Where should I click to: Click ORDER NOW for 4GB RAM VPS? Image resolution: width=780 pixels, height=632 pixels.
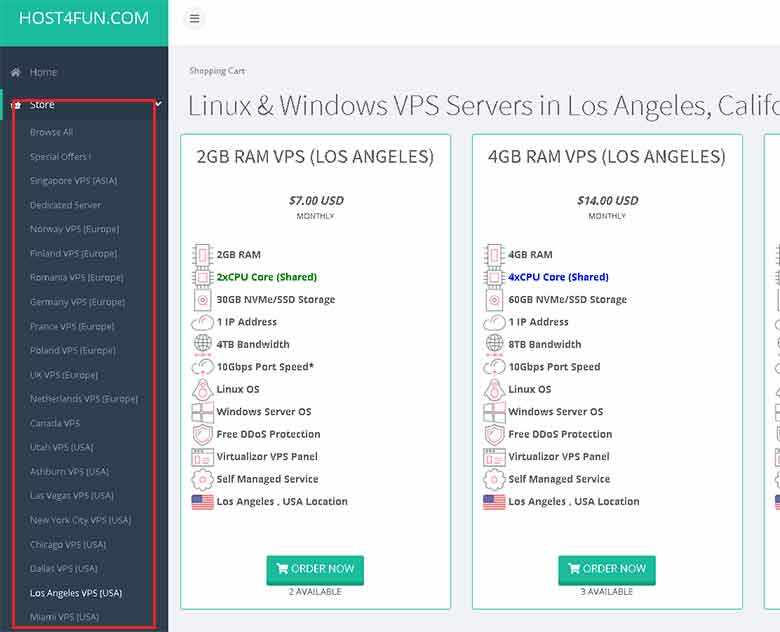click(x=607, y=569)
